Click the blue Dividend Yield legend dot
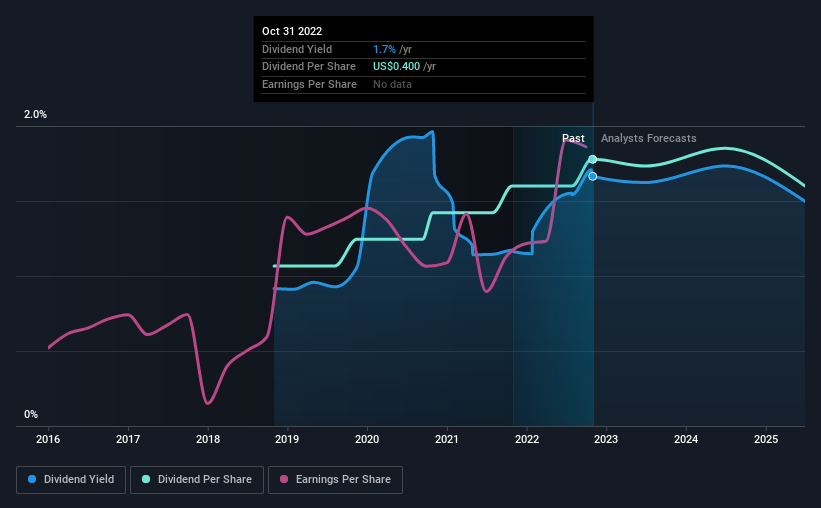 [32, 479]
